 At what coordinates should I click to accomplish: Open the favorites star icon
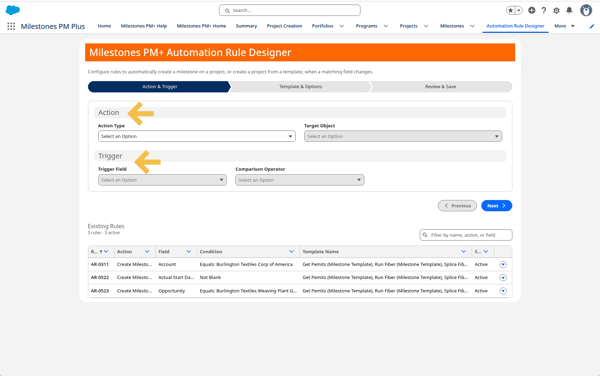(x=511, y=10)
